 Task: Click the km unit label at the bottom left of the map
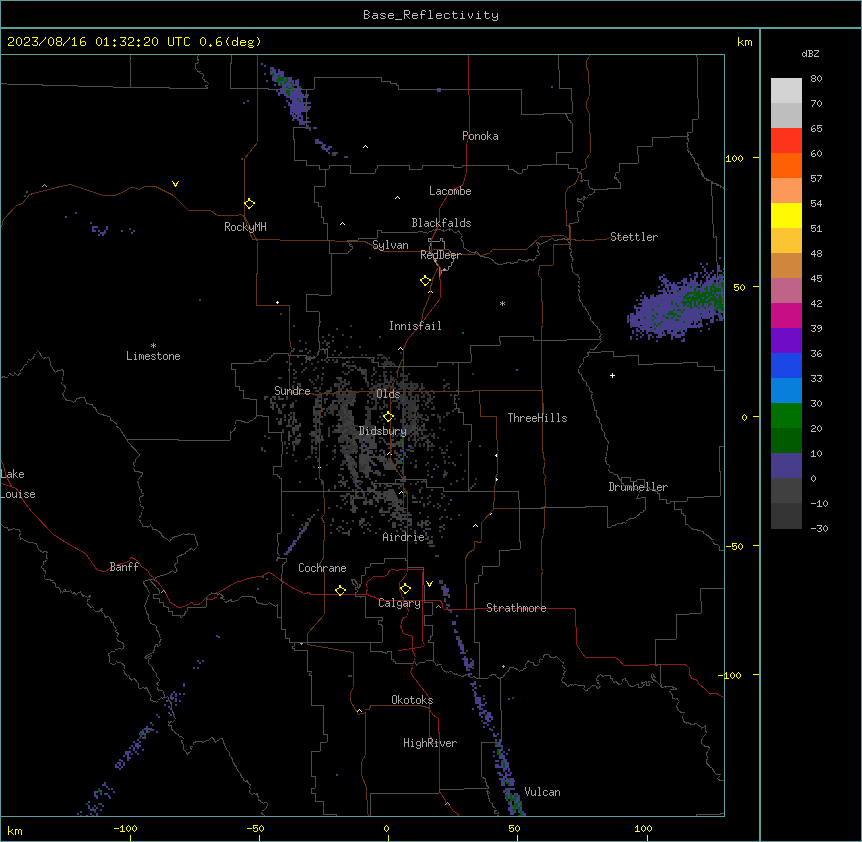[x=15, y=830]
